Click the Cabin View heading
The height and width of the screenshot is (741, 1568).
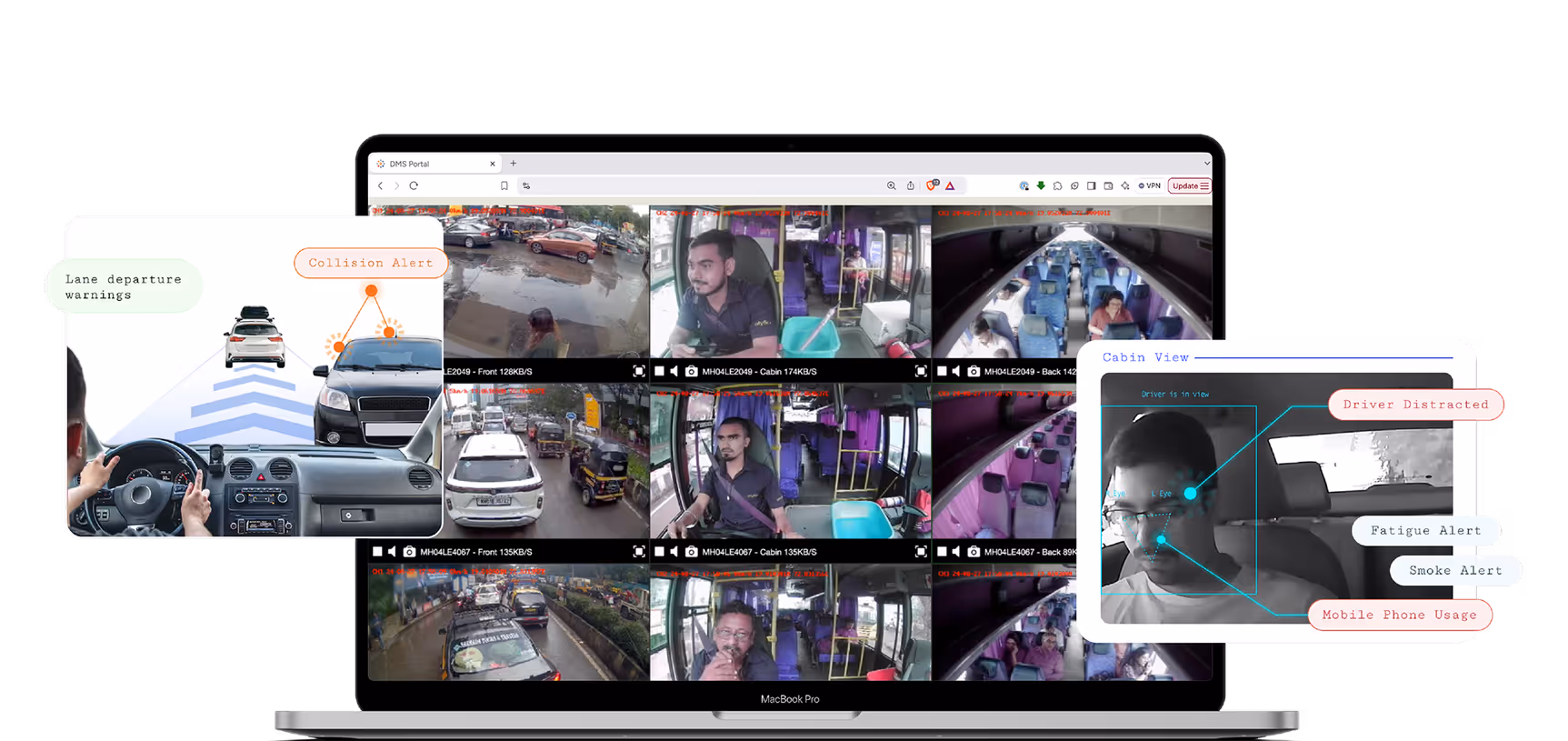[1145, 357]
